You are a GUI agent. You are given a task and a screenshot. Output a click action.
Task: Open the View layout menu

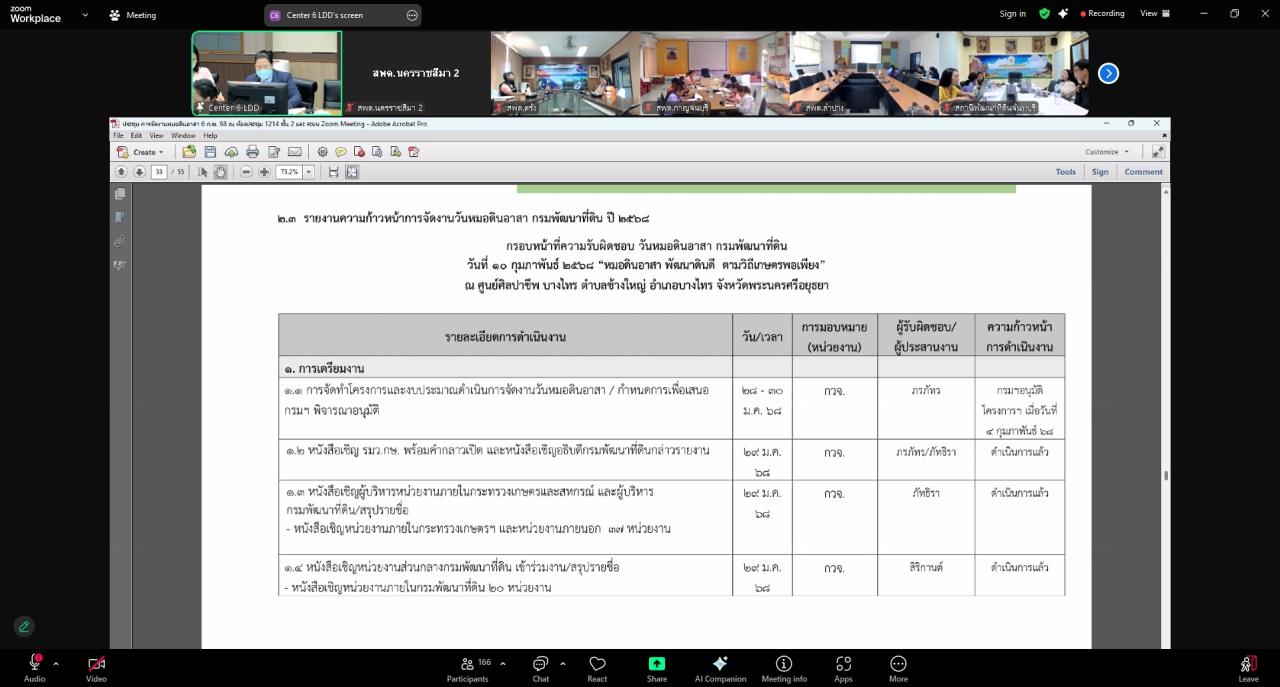(1154, 14)
